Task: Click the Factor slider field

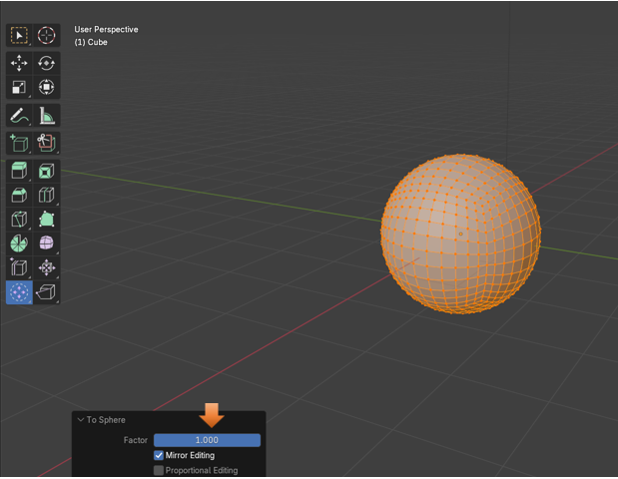Action: 207,440
